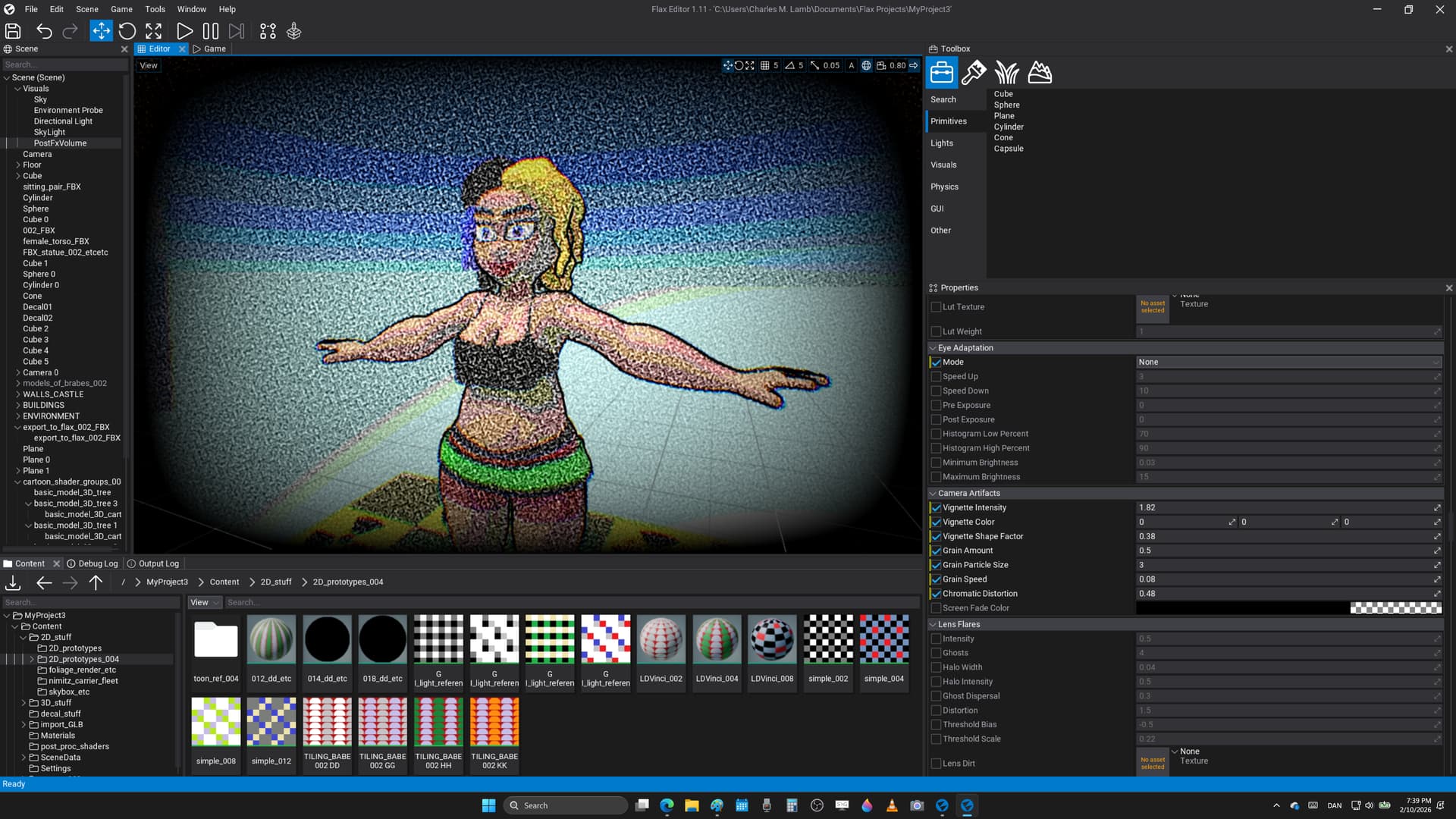Open the Tools menu
This screenshot has height=819, width=1456.
coord(155,9)
